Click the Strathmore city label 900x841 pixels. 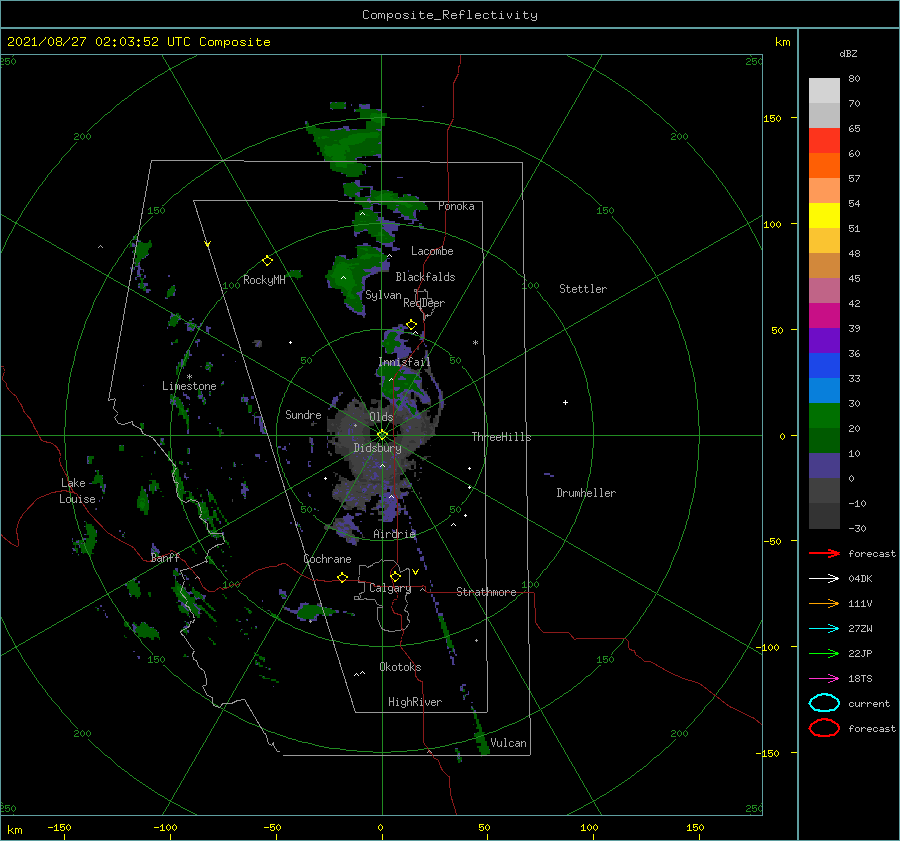tap(486, 592)
